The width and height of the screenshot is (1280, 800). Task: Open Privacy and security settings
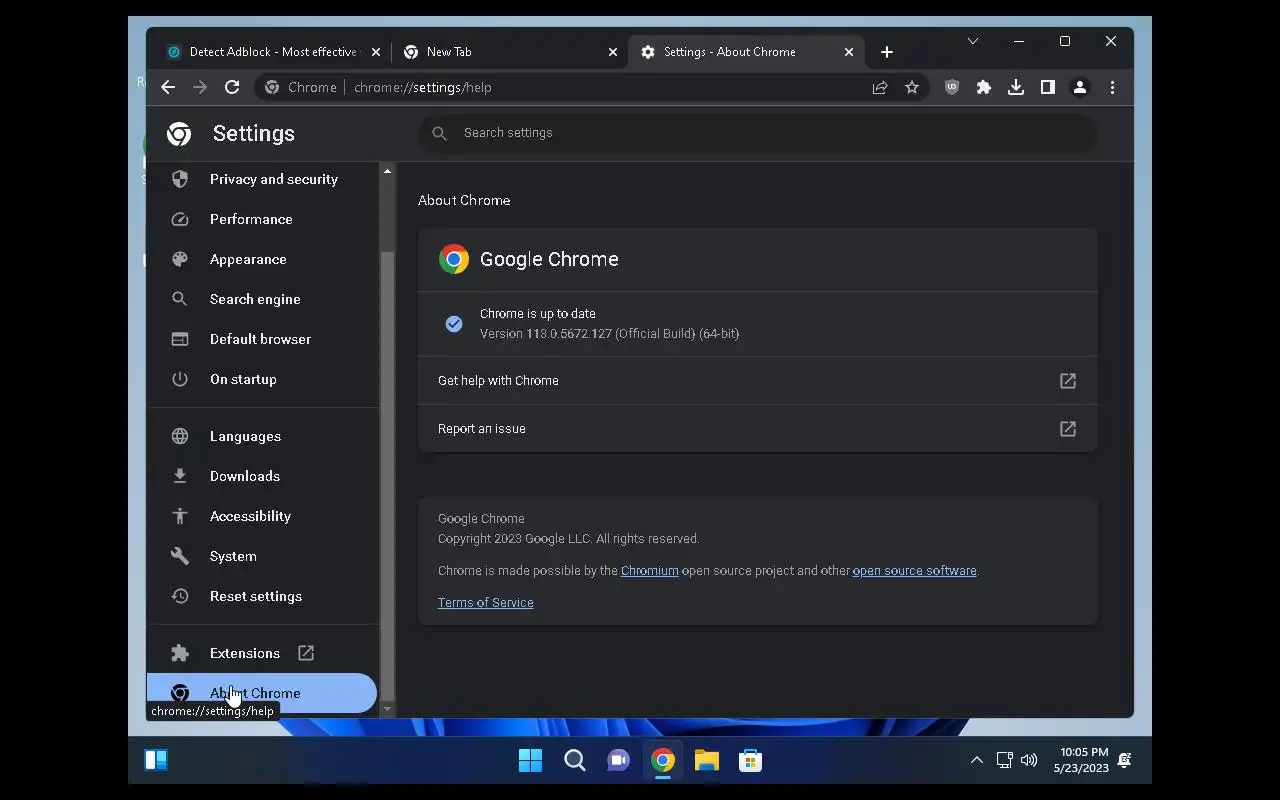click(x=262, y=179)
